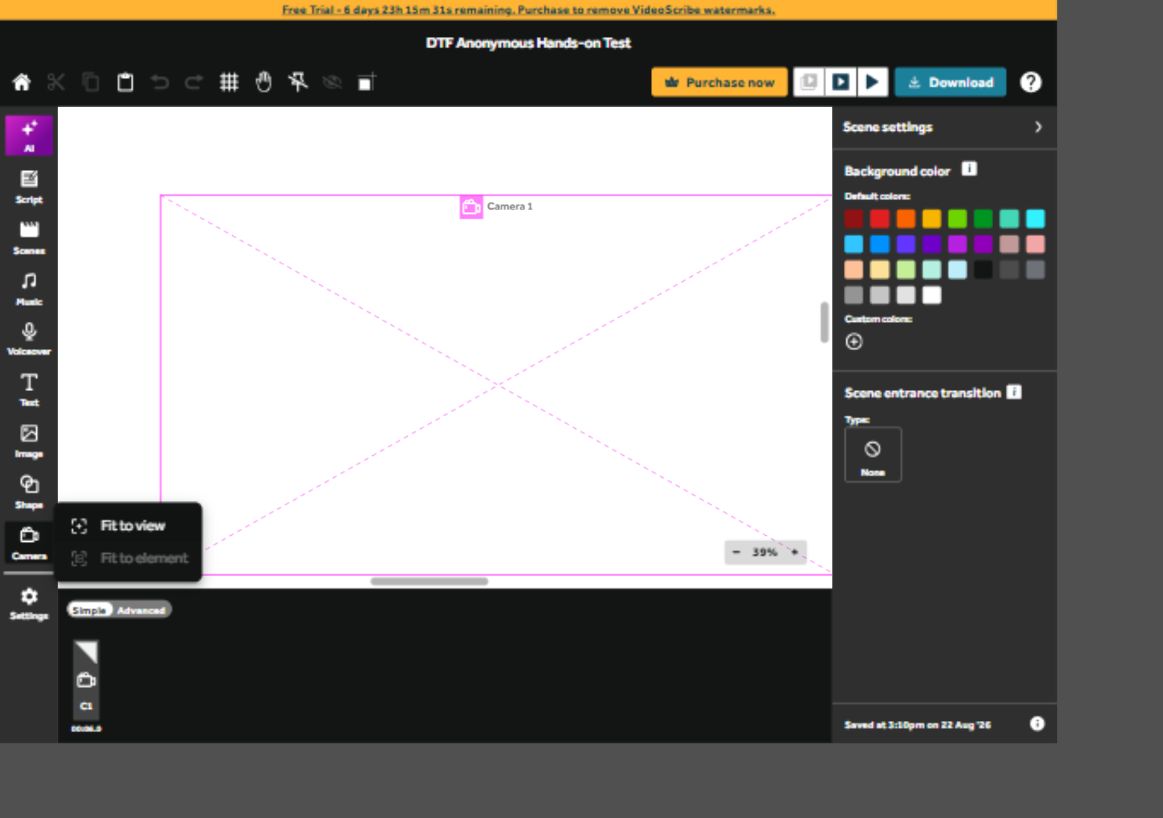This screenshot has height=818, width=1163.
Task: Open the Shape tool
Action: click(x=29, y=492)
